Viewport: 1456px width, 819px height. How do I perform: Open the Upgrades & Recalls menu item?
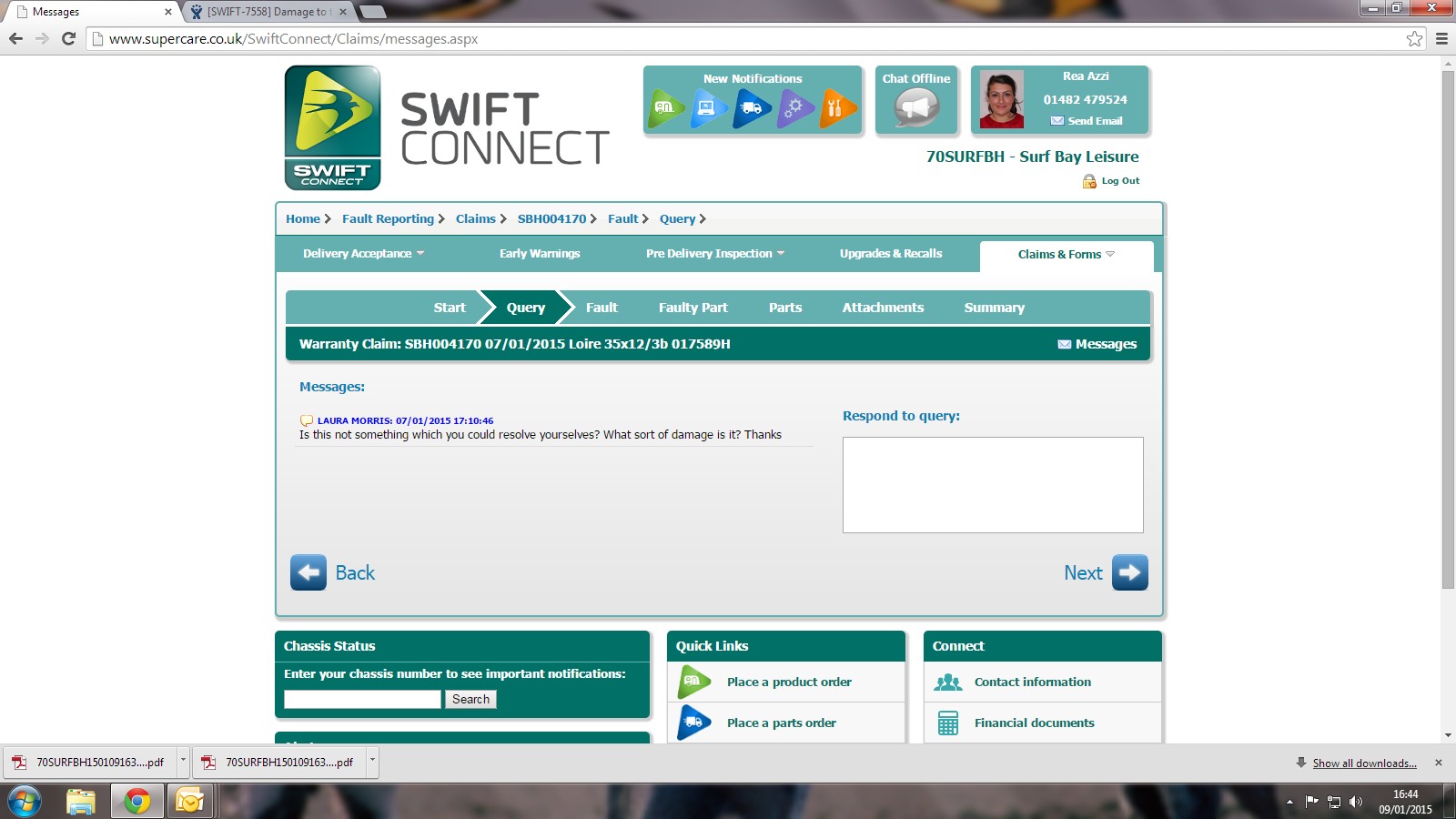pyautogui.click(x=891, y=254)
